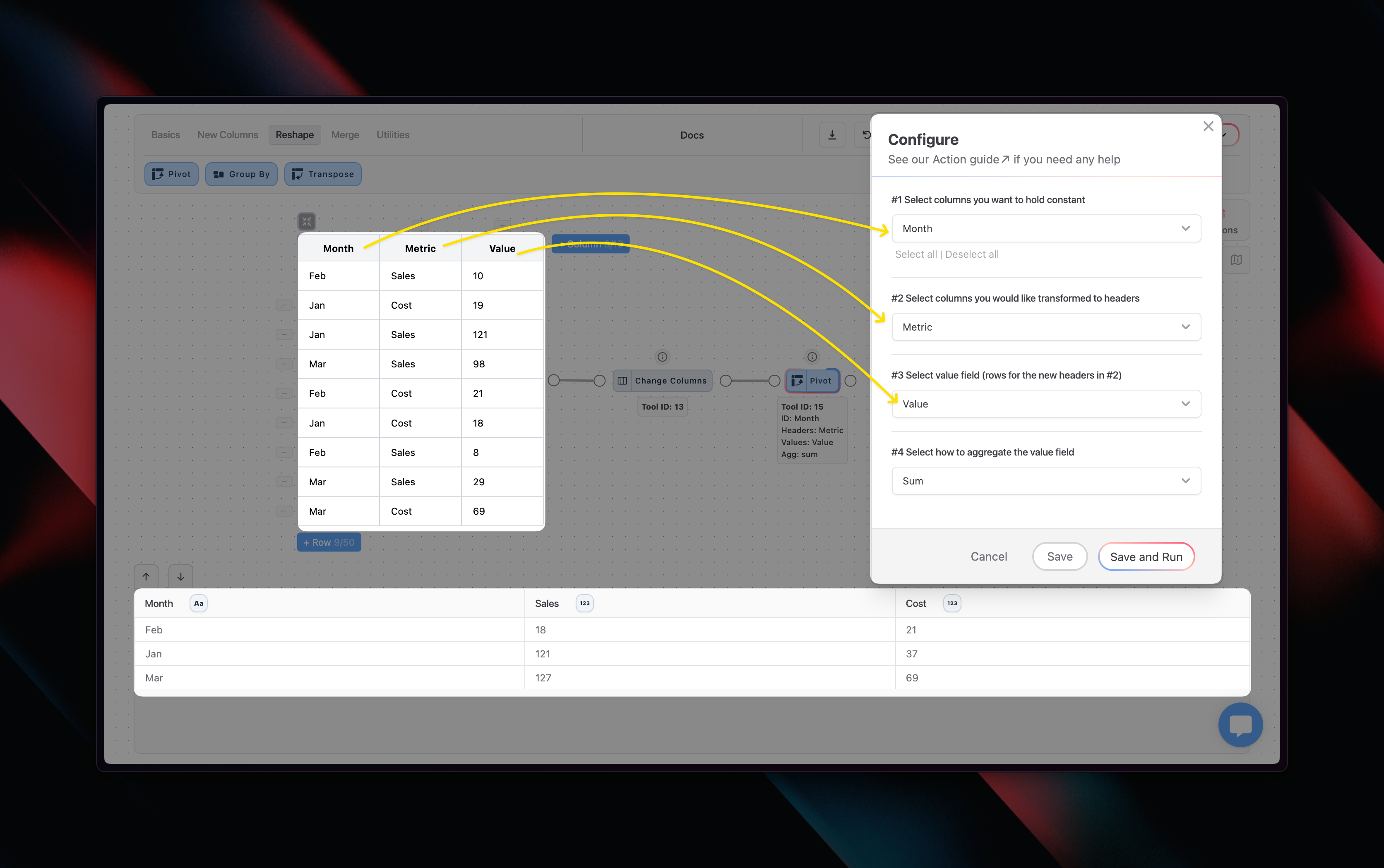Viewport: 1384px width, 868px height.
Task: Click info icon above Change Columns node
Action: [662, 357]
